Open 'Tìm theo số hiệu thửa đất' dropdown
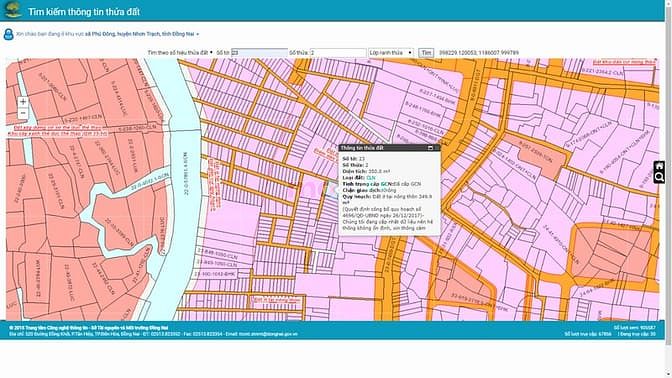672x378 pixels. click(x=180, y=53)
